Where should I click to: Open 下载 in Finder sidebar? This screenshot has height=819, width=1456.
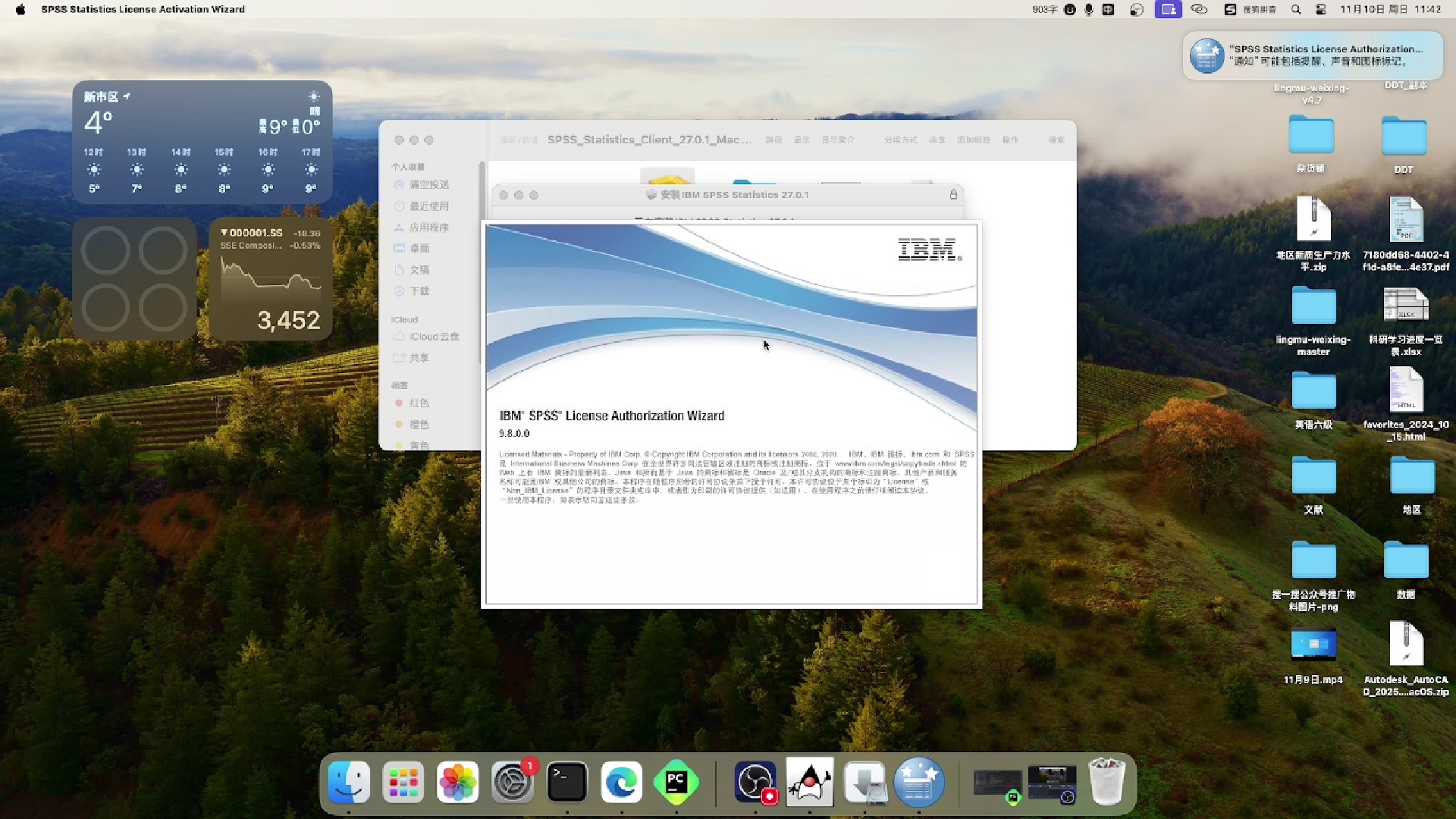click(x=419, y=290)
